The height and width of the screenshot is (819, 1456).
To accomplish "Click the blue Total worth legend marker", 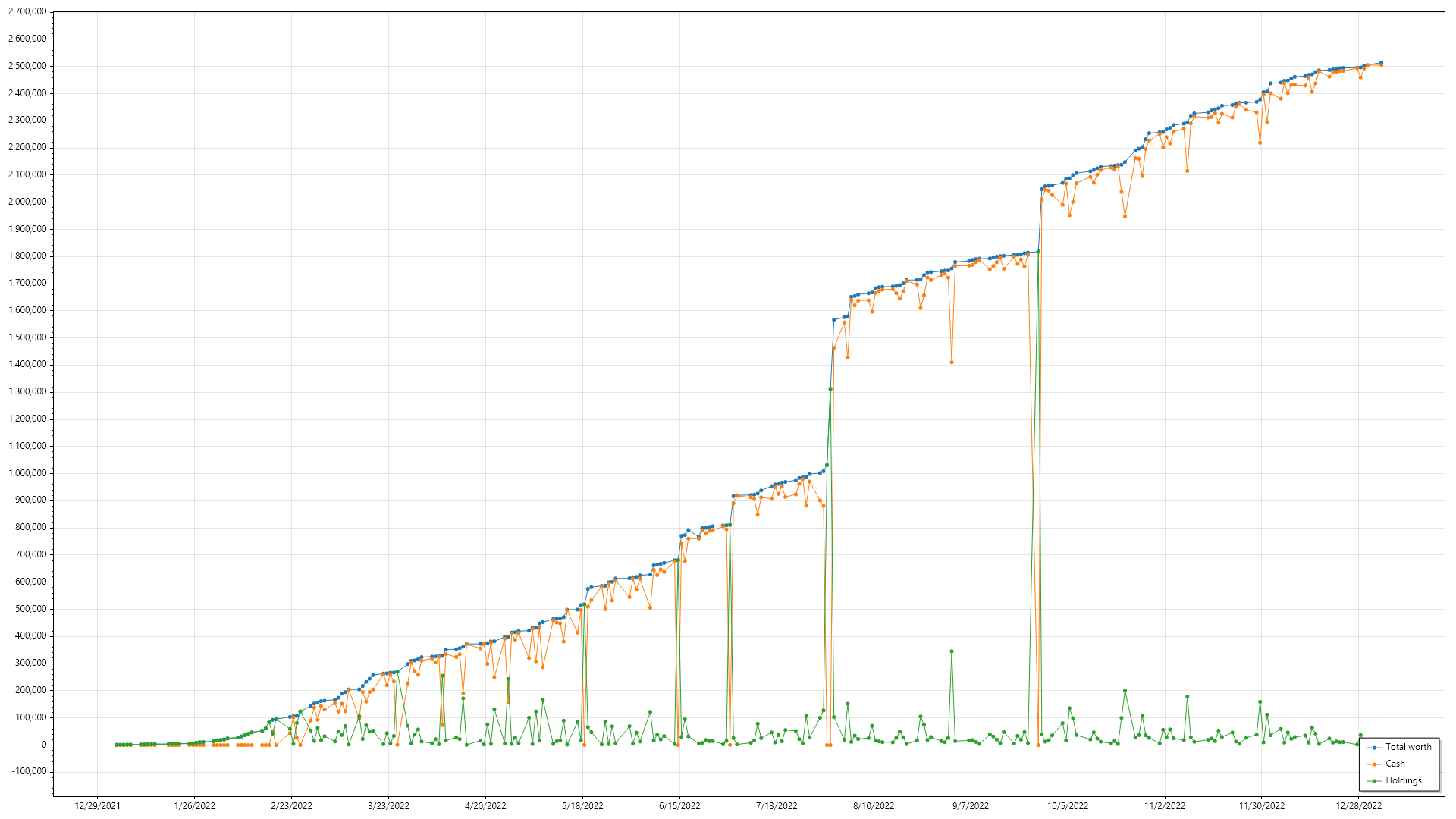I will point(1374,748).
